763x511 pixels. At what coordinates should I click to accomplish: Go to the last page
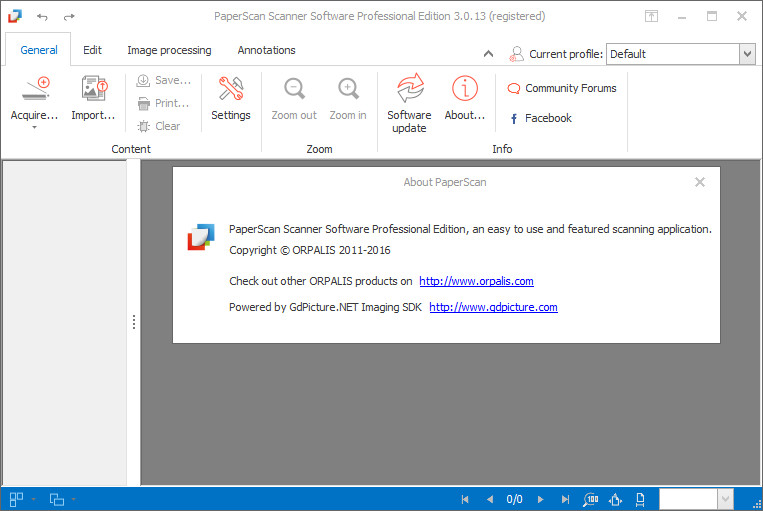565,499
